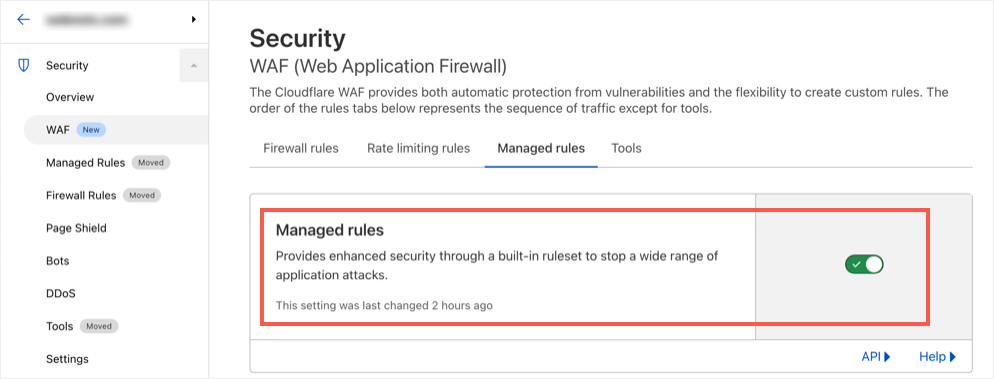Expand the Help link

click(x=938, y=357)
